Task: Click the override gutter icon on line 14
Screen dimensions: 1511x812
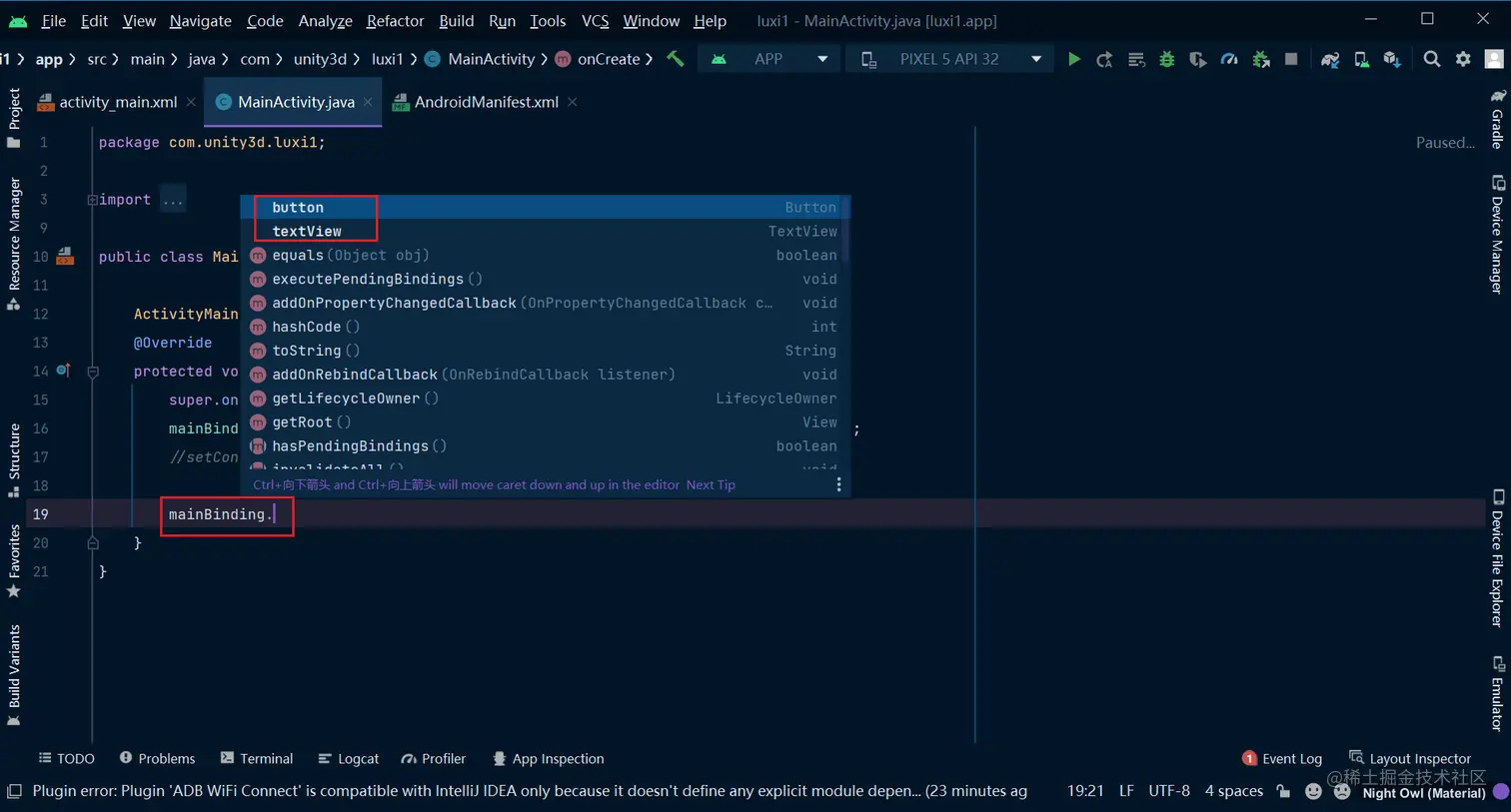Action: pos(63,371)
